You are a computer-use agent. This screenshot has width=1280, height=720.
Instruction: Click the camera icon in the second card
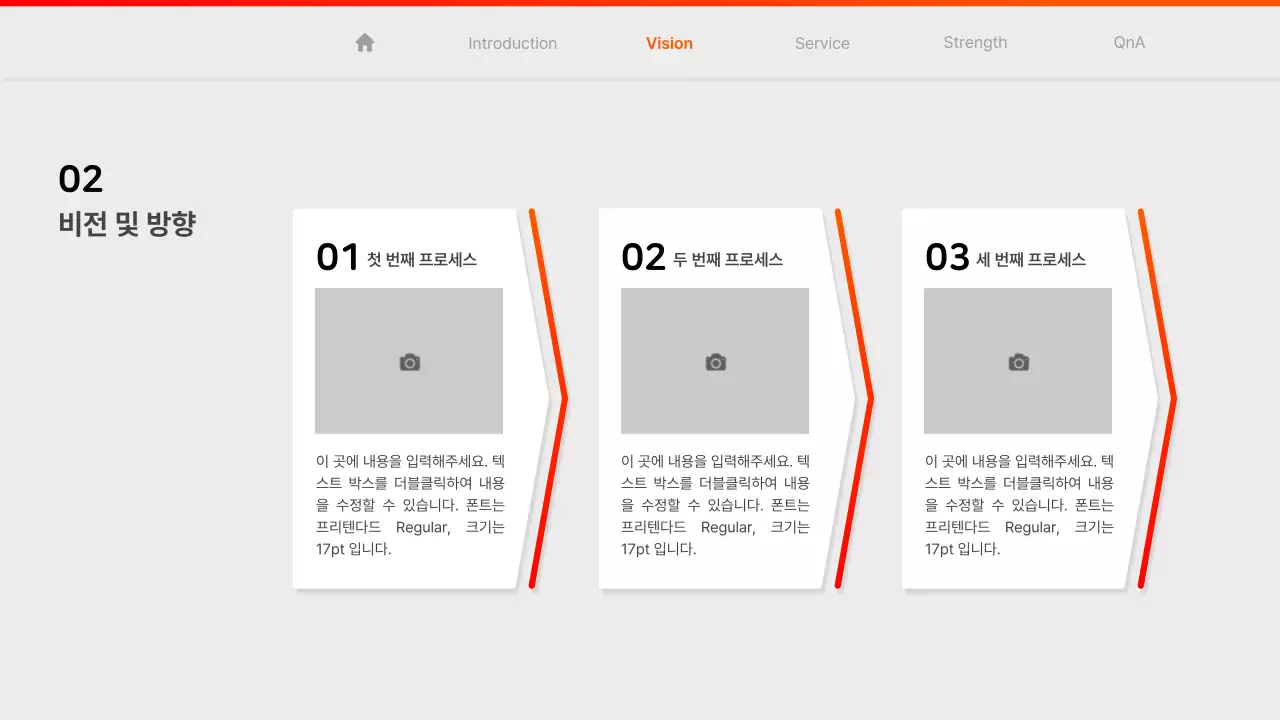714,361
